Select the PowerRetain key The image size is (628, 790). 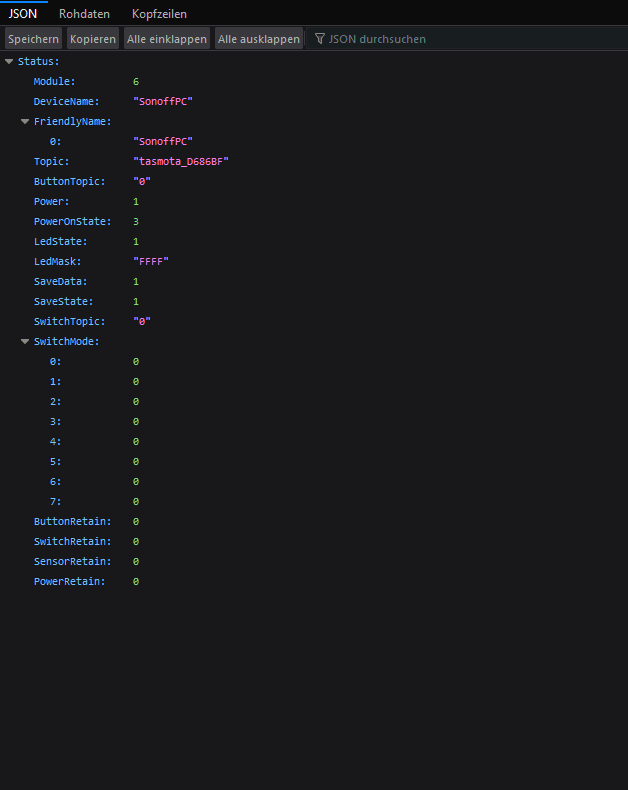70,581
